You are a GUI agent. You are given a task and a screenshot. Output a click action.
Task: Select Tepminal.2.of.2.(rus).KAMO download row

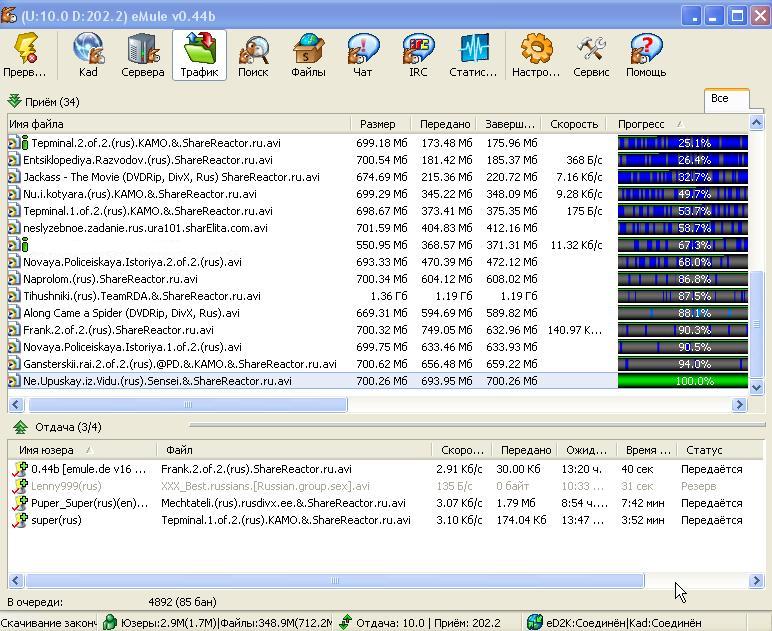point(378,143)
